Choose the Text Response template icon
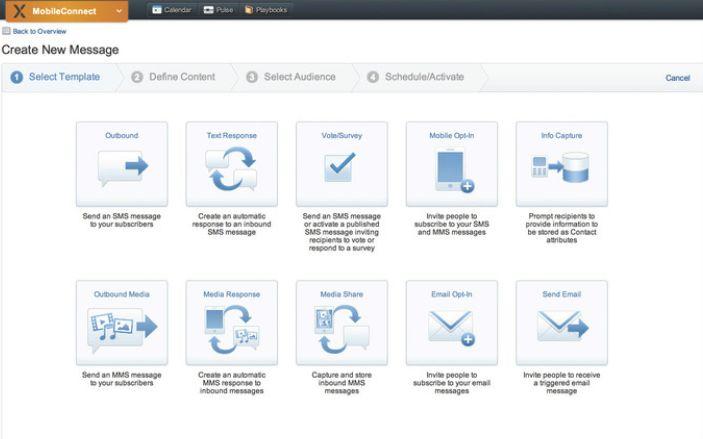This screenshot has width=703, height=439. point(232,169)
